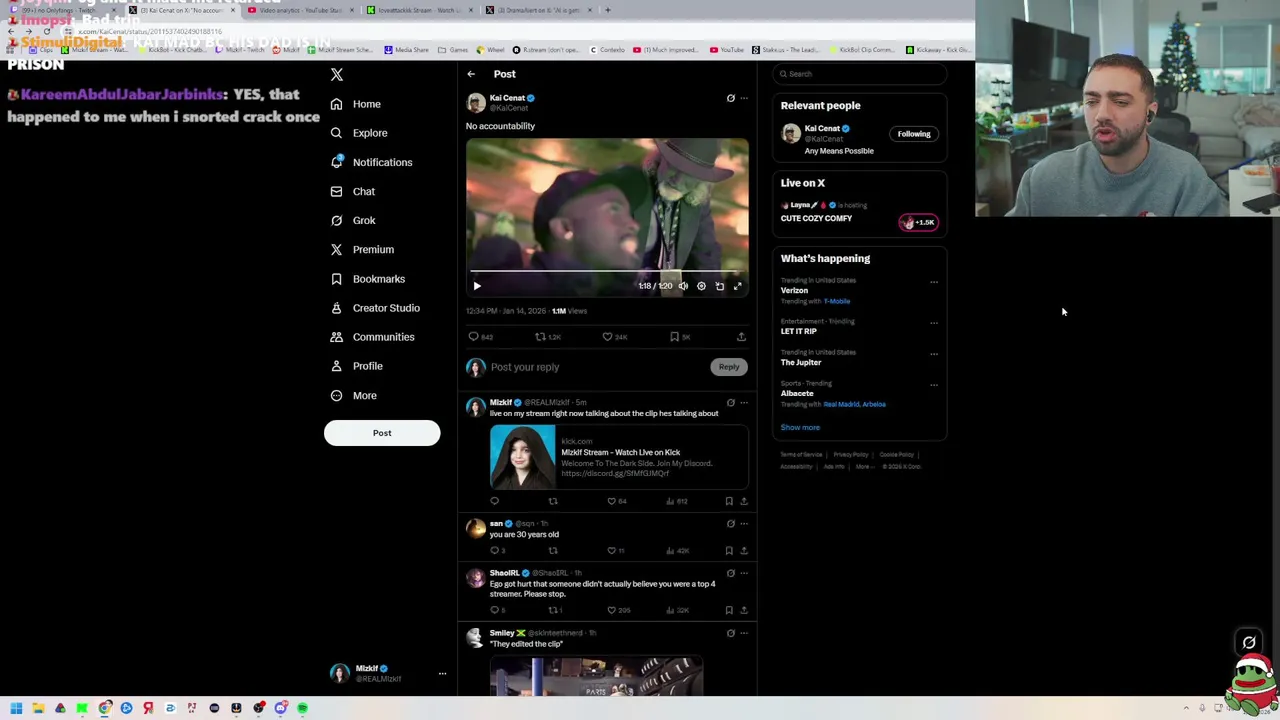Open video settings gear icon

tap(701, 286)
